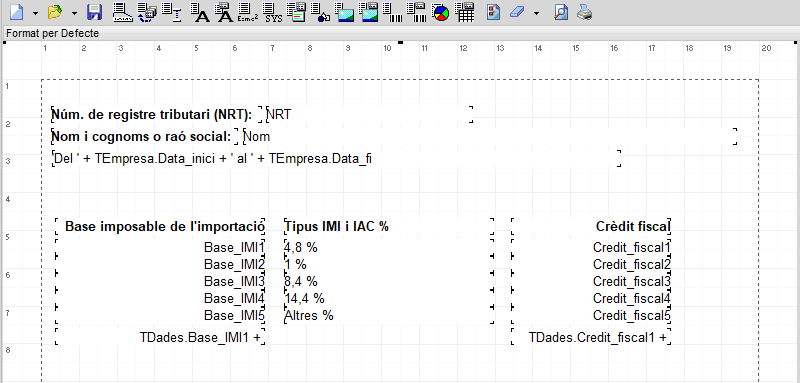The width and height of the screenshot is (800, 383).
Task: Select header 'Tipus IMI i IAC %'
Action: click(x=389, y=226)
